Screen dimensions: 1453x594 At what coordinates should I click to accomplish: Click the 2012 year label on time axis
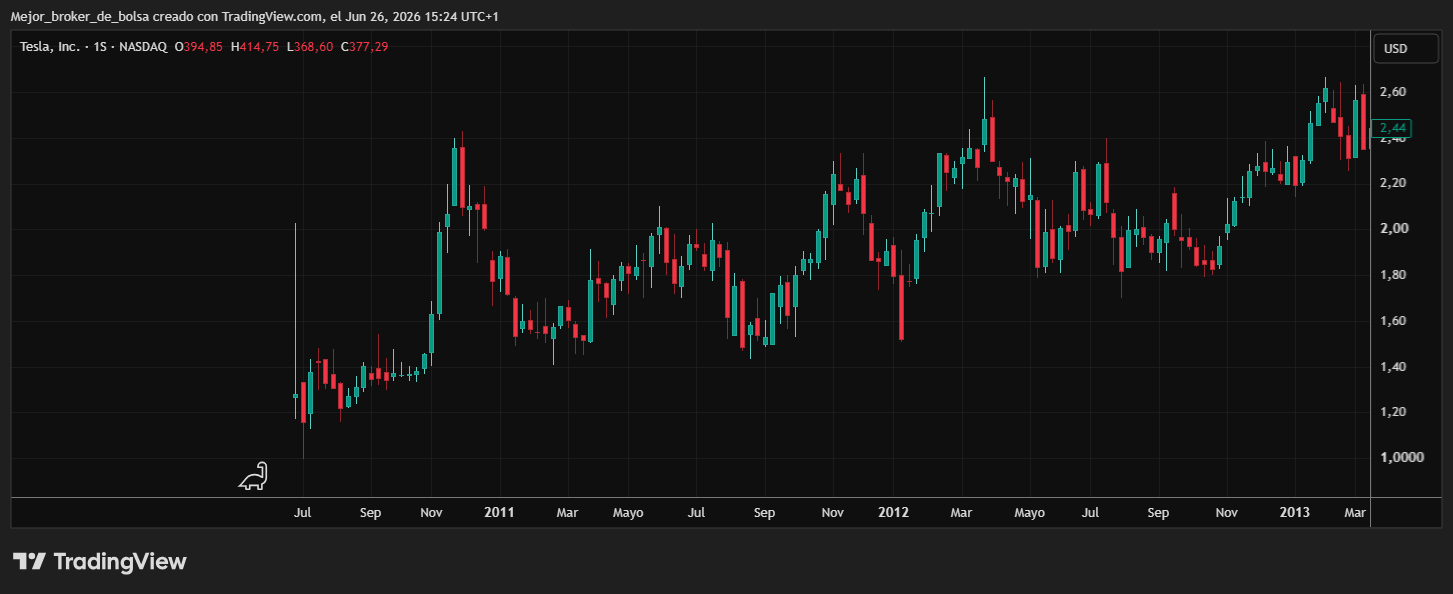pyautogui.click(x=893, y=513)
